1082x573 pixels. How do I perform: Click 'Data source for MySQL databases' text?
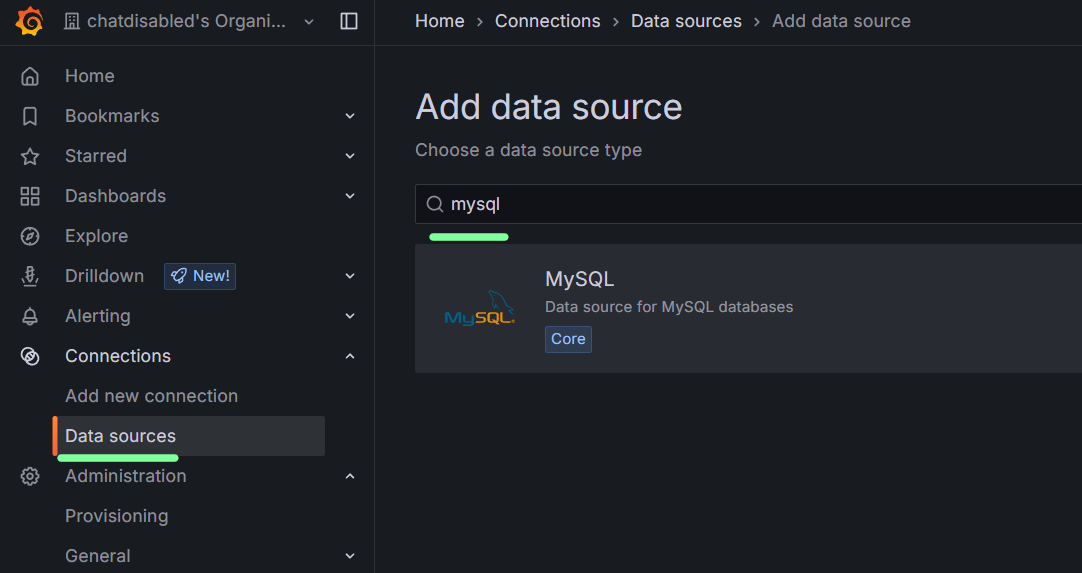669,307
